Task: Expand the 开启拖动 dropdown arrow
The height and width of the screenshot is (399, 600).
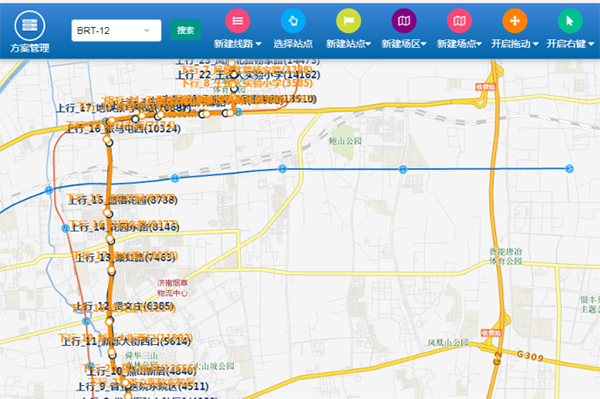Action: [536, 44]
